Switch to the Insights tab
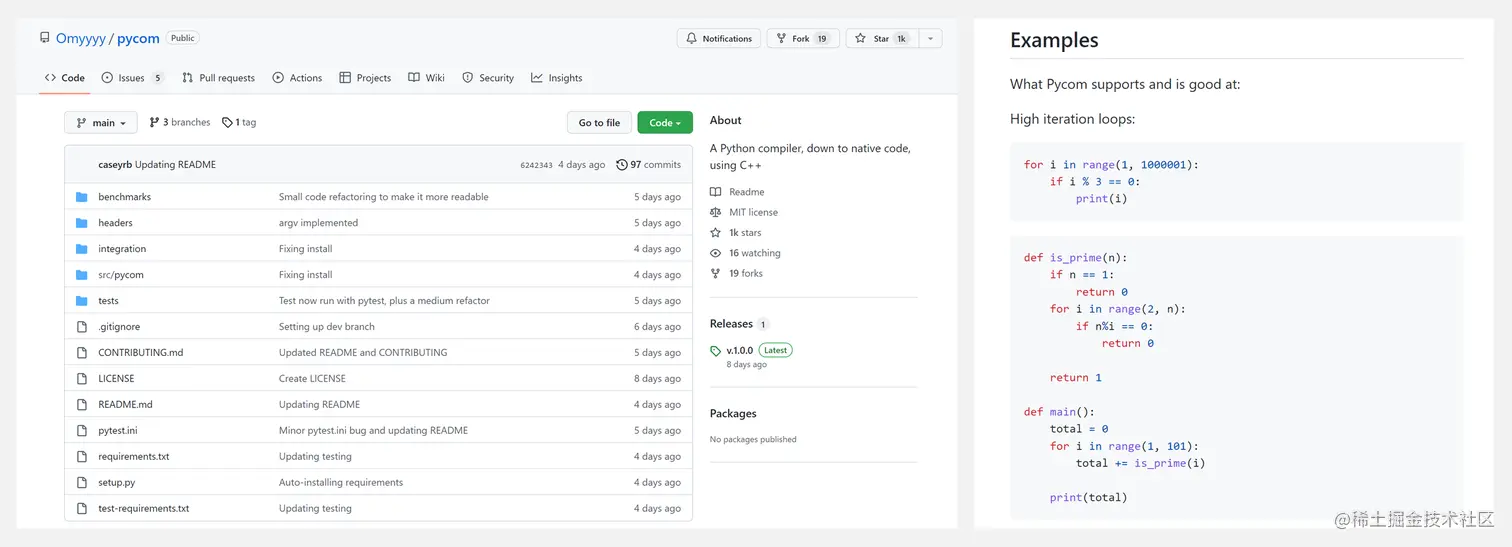This screenshot has width=1512, height=547. (x=557, y=78)
